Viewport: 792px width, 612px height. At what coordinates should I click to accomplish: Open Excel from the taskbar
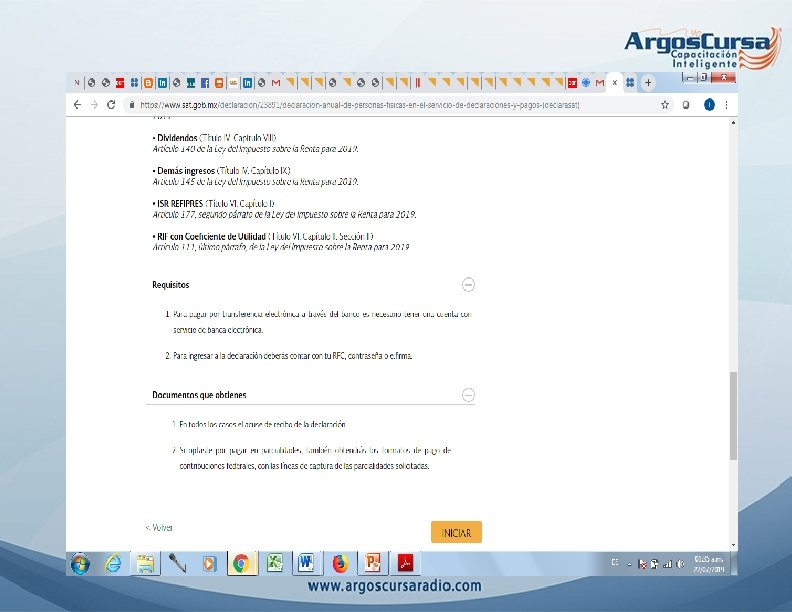click(275, 564)
